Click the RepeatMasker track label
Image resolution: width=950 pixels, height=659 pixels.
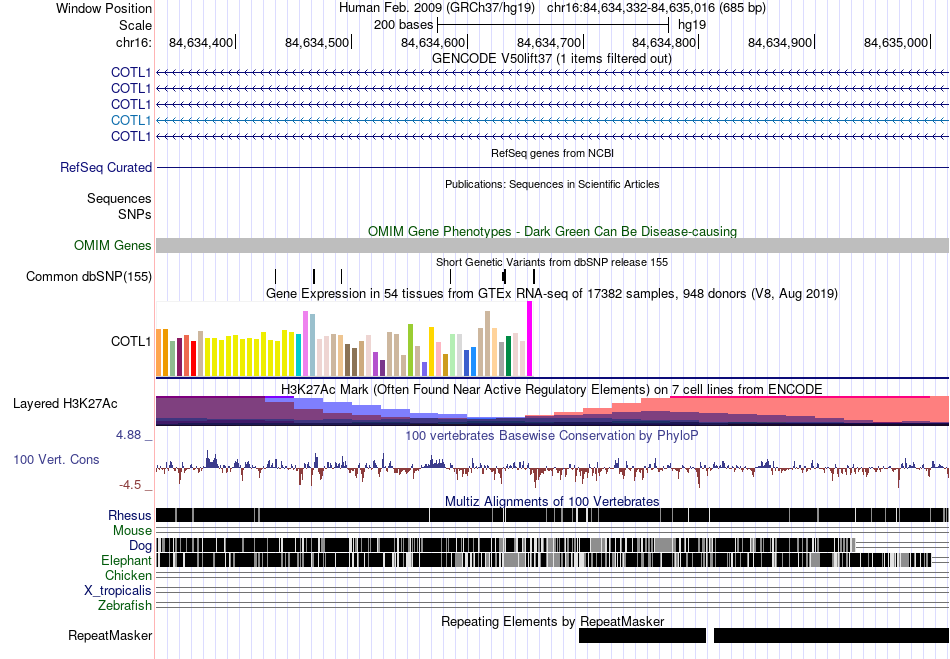[110, 636]
